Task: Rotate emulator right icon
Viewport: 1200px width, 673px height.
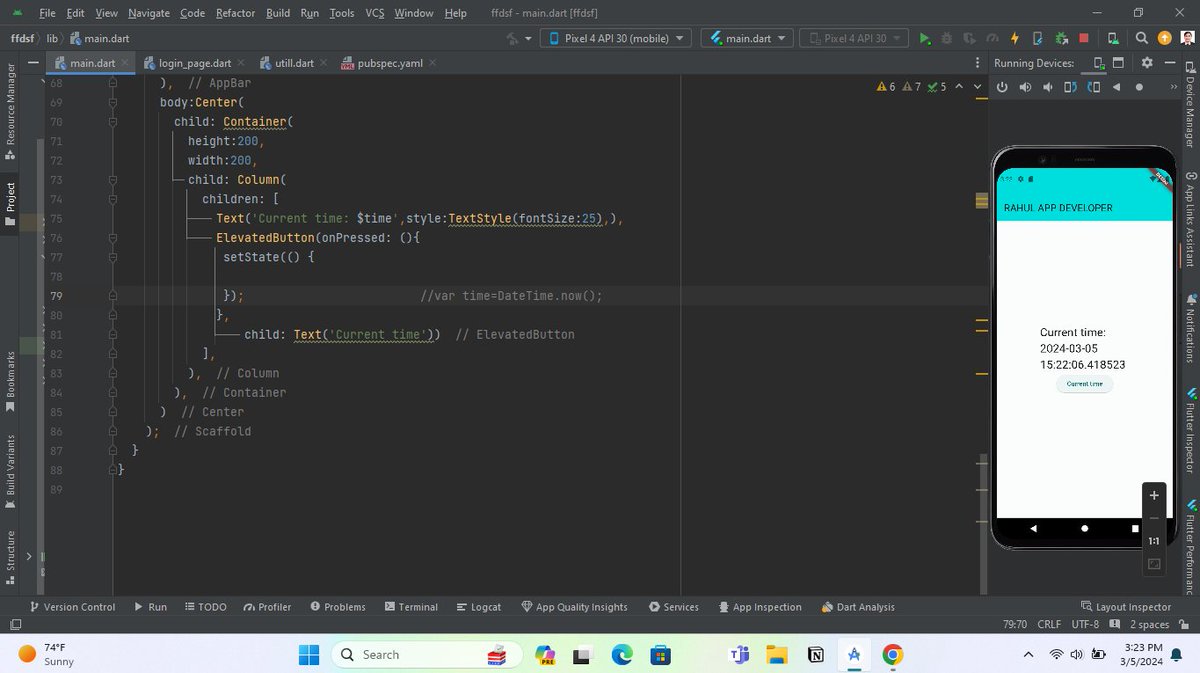Action: (1093, 87)
